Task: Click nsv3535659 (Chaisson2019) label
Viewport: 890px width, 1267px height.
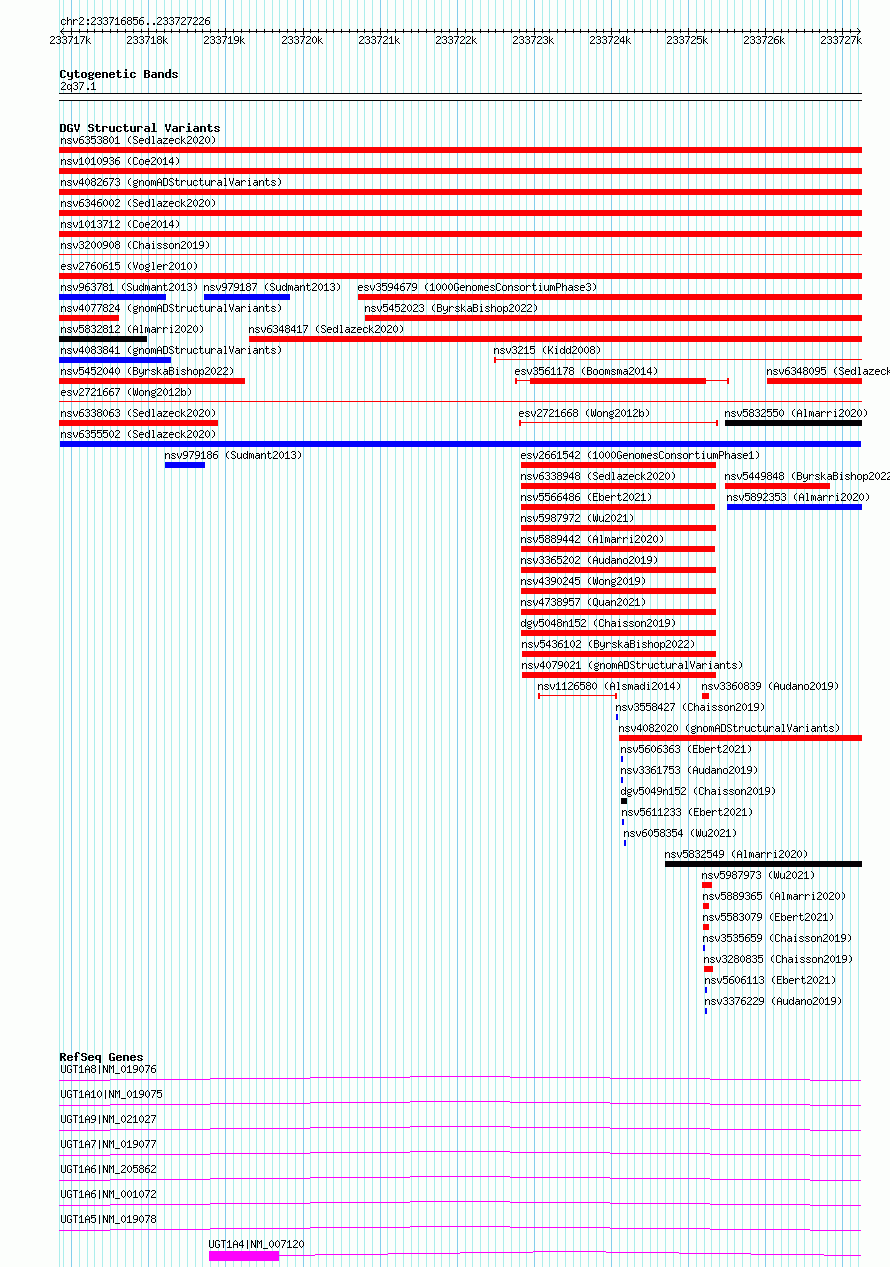Action: (778, 938)
